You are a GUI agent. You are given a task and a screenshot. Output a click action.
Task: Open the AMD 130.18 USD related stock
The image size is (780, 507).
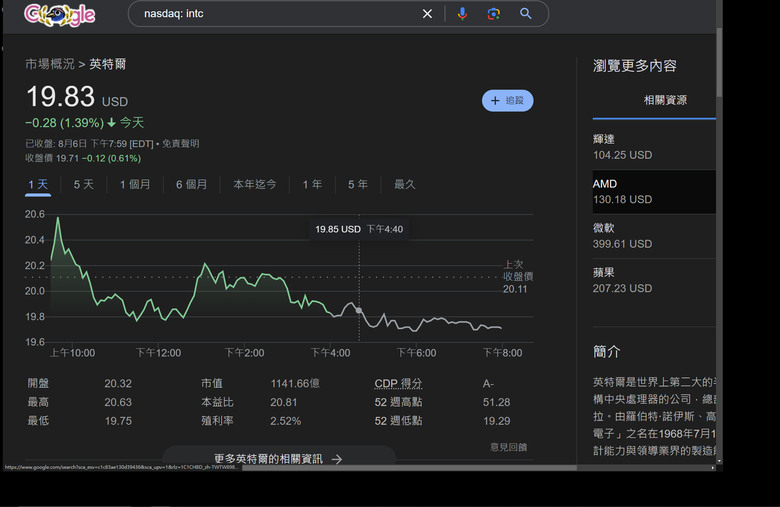[654, 192]
